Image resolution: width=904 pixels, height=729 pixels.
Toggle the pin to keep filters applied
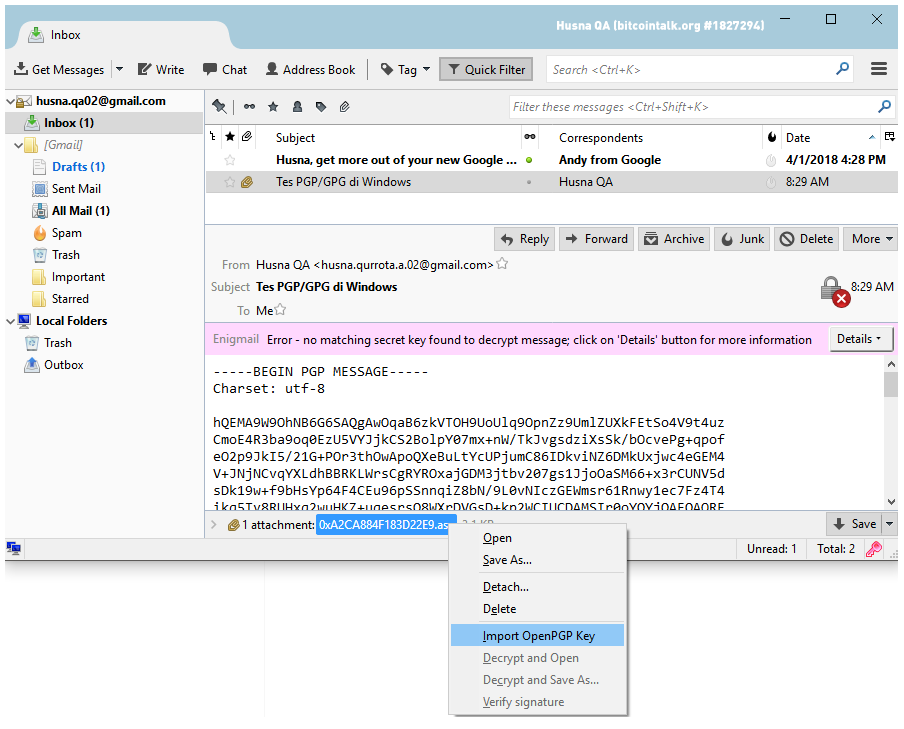[219, 106]
